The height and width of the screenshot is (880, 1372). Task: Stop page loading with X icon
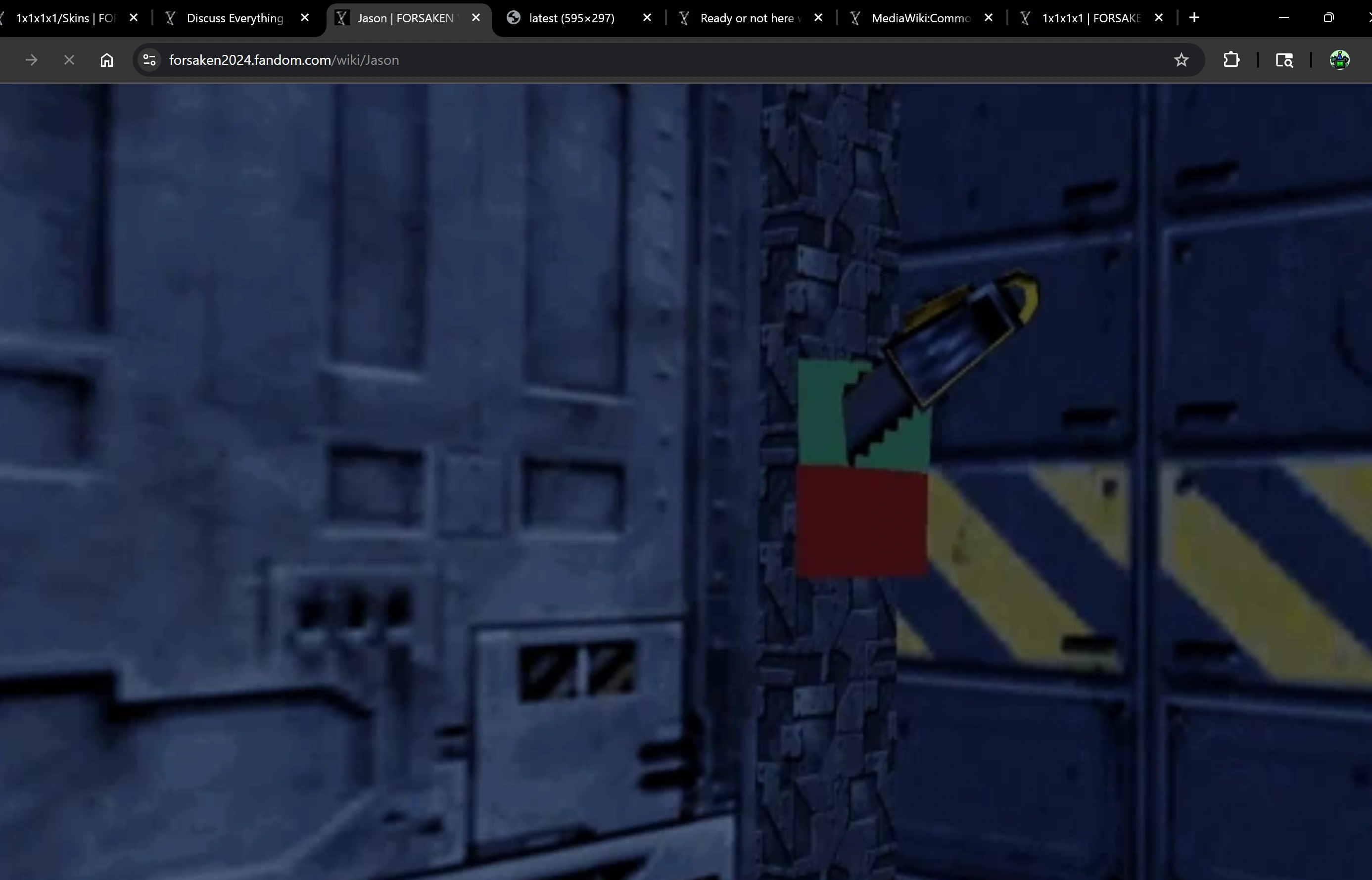(x=69, y=60)
